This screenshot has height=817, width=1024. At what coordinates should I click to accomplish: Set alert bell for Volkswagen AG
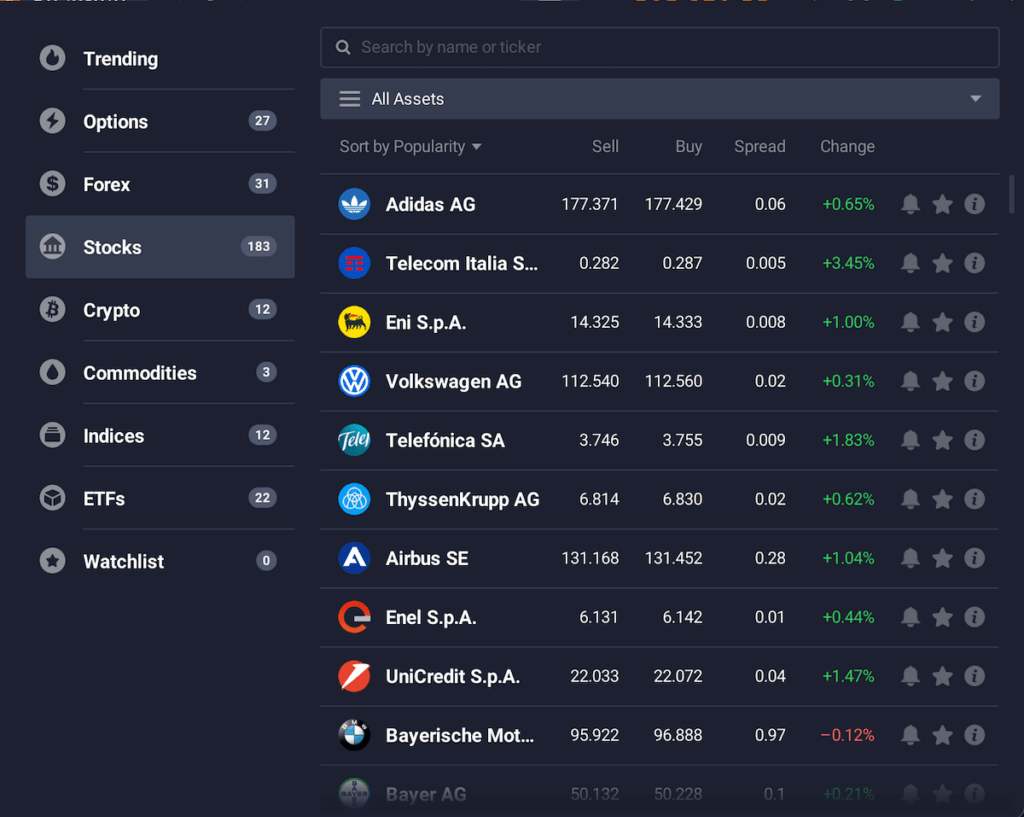[x=910, y=381]
